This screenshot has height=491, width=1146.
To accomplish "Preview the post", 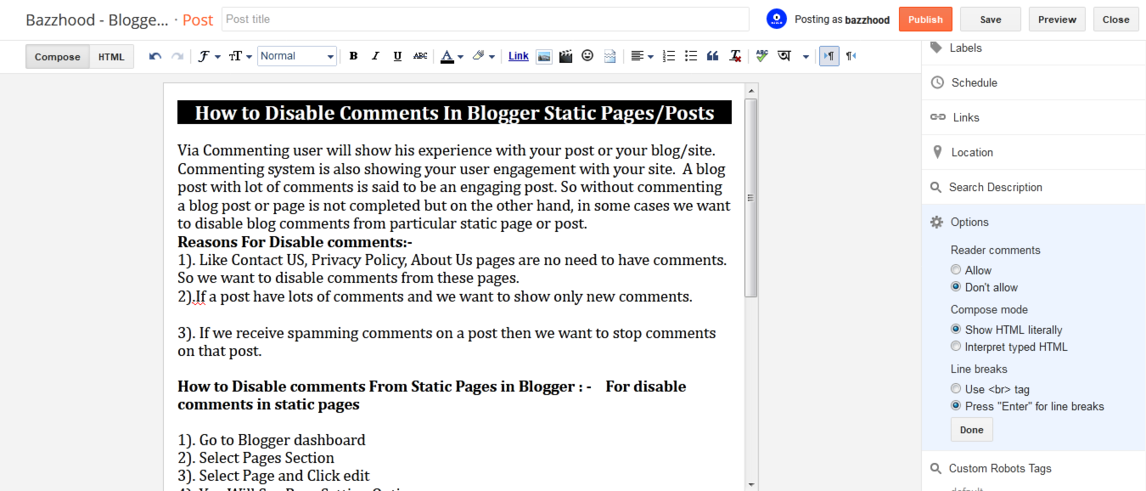I will pos(1057,20).
